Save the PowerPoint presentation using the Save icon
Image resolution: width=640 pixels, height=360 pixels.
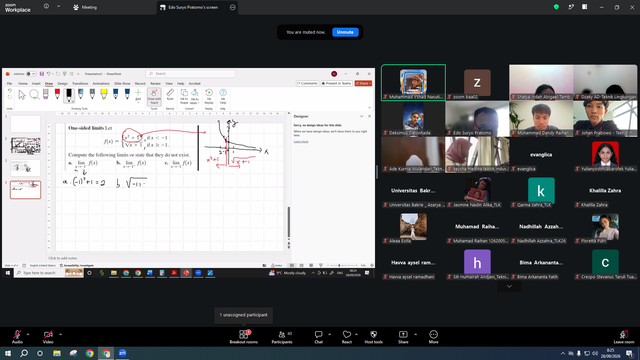point(42,74)
